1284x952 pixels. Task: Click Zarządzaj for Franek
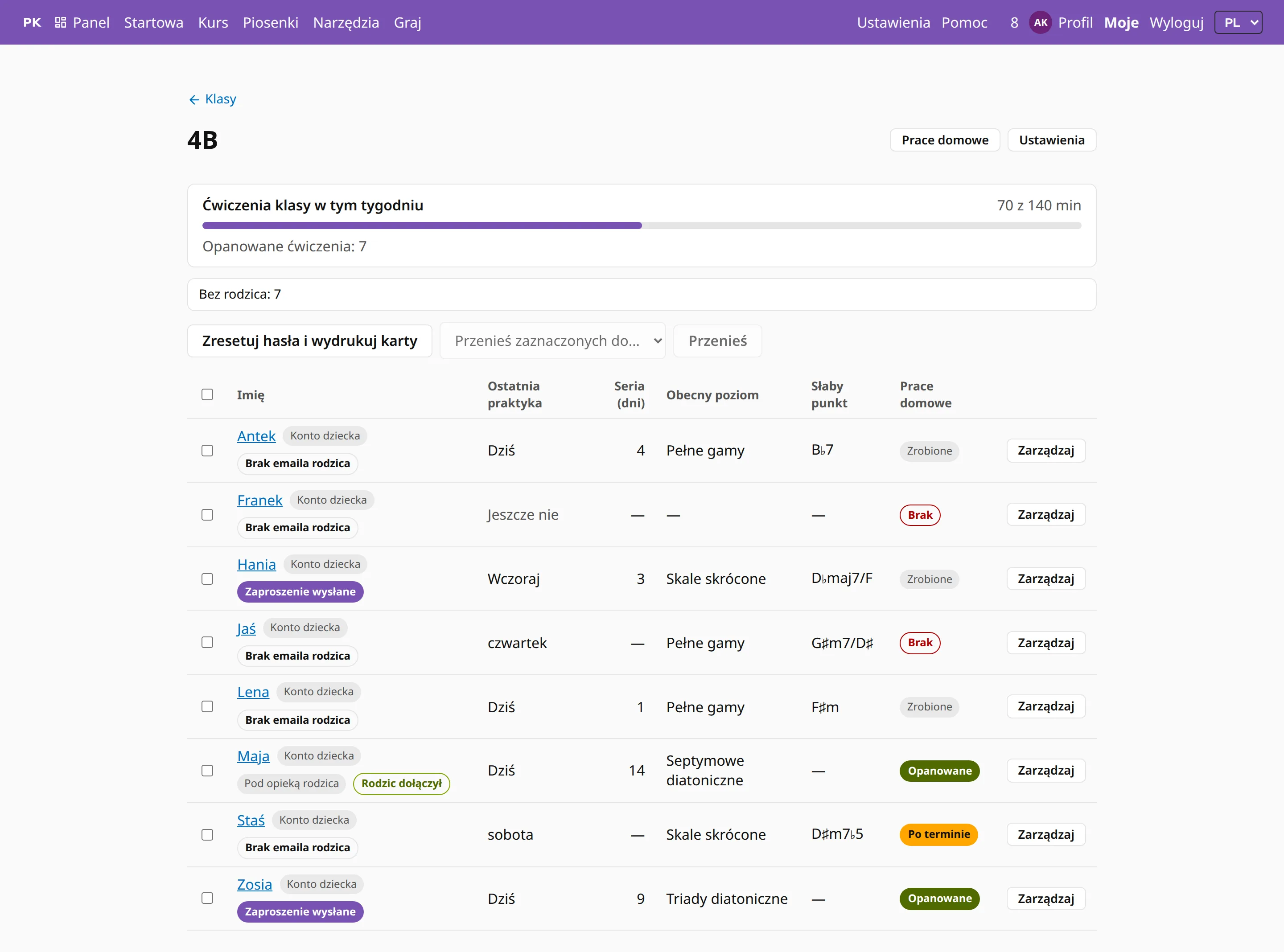(x=1045, y=515)
